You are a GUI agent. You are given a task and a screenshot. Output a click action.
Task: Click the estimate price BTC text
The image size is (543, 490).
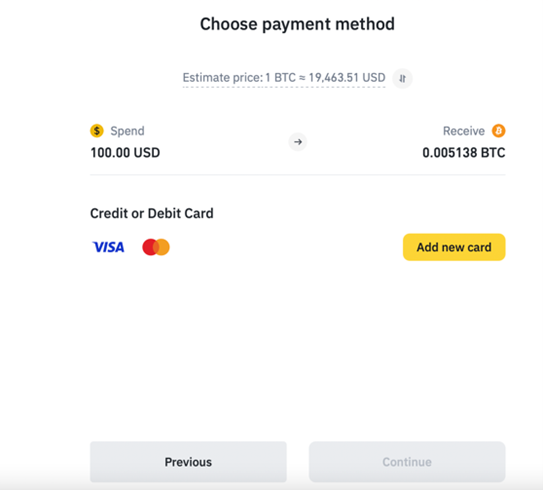click(284, 78)
